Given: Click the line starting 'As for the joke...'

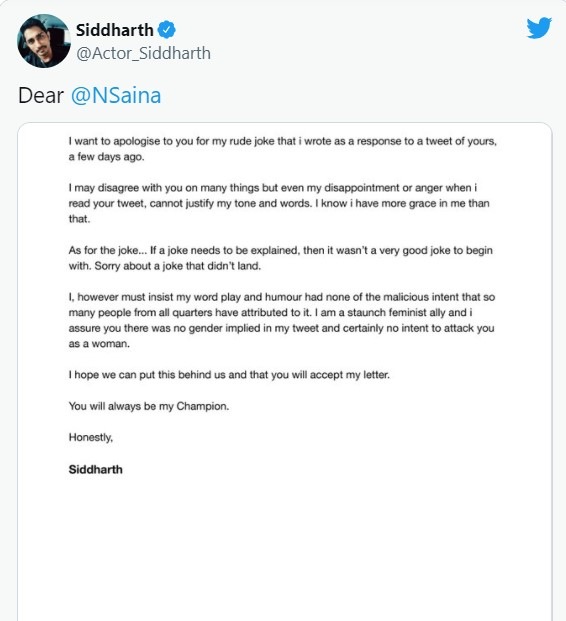Looking at the screenshot, I should (280, 250).
